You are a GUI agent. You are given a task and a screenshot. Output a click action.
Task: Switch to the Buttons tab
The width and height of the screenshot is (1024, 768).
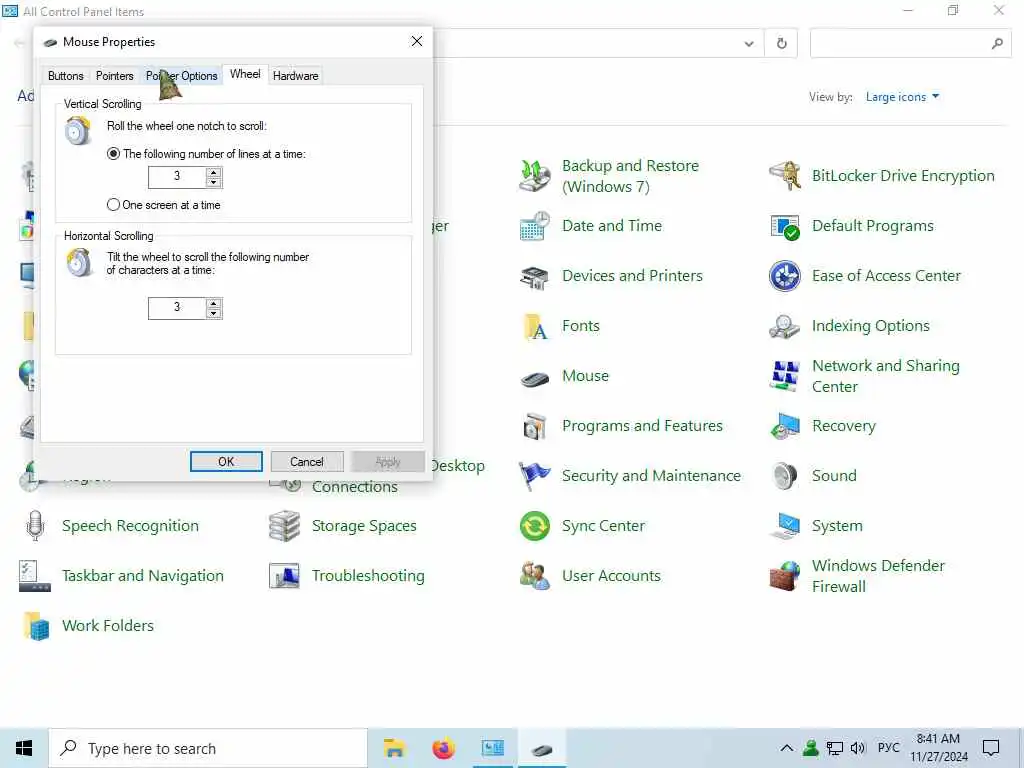65,76
